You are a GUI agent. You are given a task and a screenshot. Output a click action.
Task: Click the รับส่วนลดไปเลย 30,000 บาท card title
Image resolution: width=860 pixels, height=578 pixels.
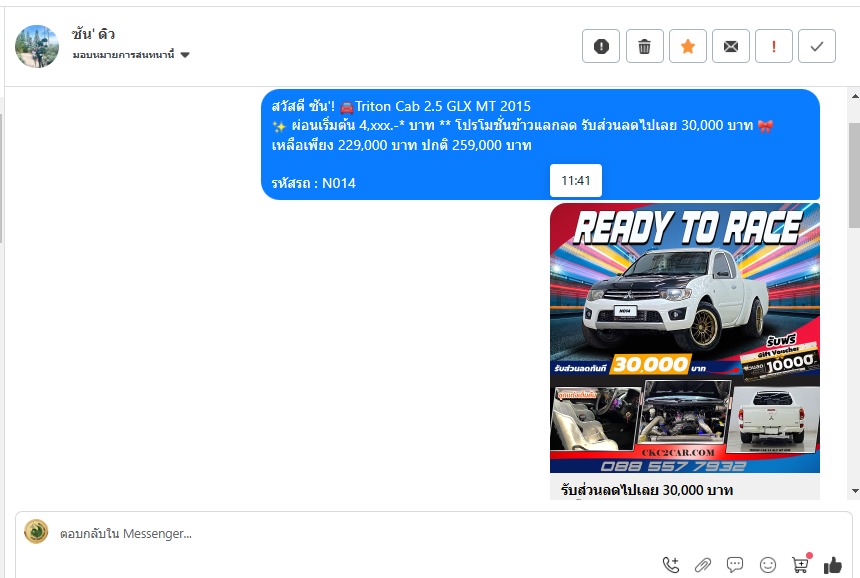pyautogui.click(x=647, y=490)
